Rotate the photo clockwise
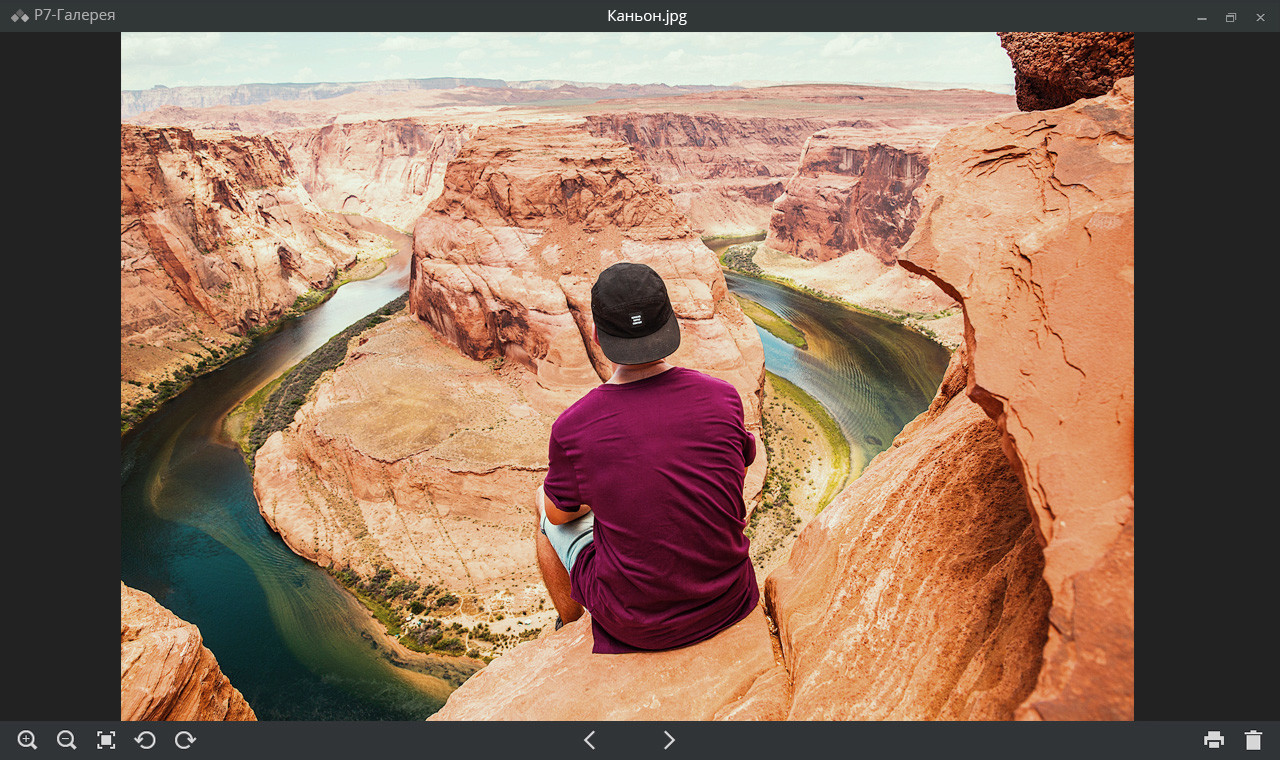Image resolution: width=1280 pixels, height=760 pixels. click(x=185, y=740)
